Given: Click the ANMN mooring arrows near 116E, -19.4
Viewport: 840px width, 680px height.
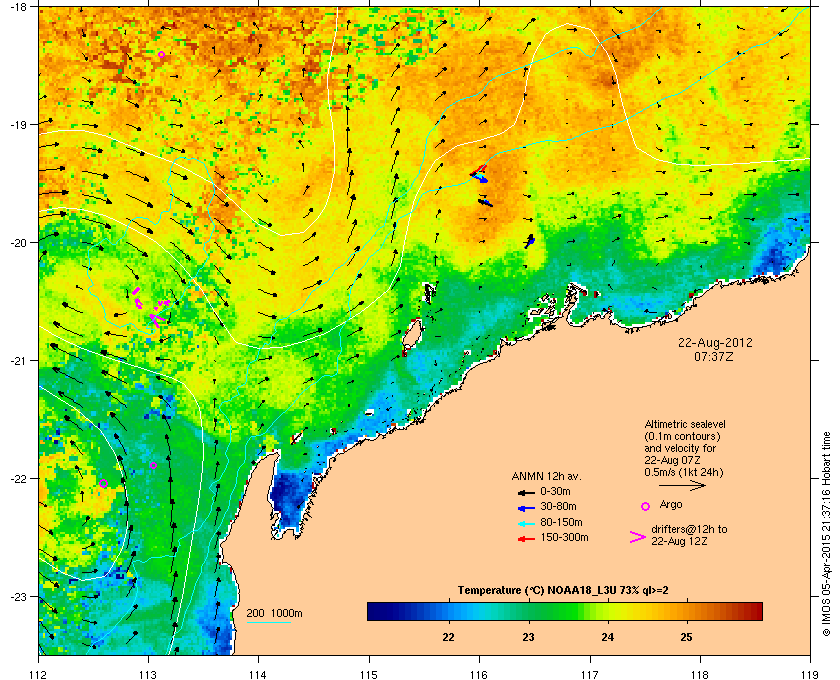Looking at the screenshot, I should point(479,174).
